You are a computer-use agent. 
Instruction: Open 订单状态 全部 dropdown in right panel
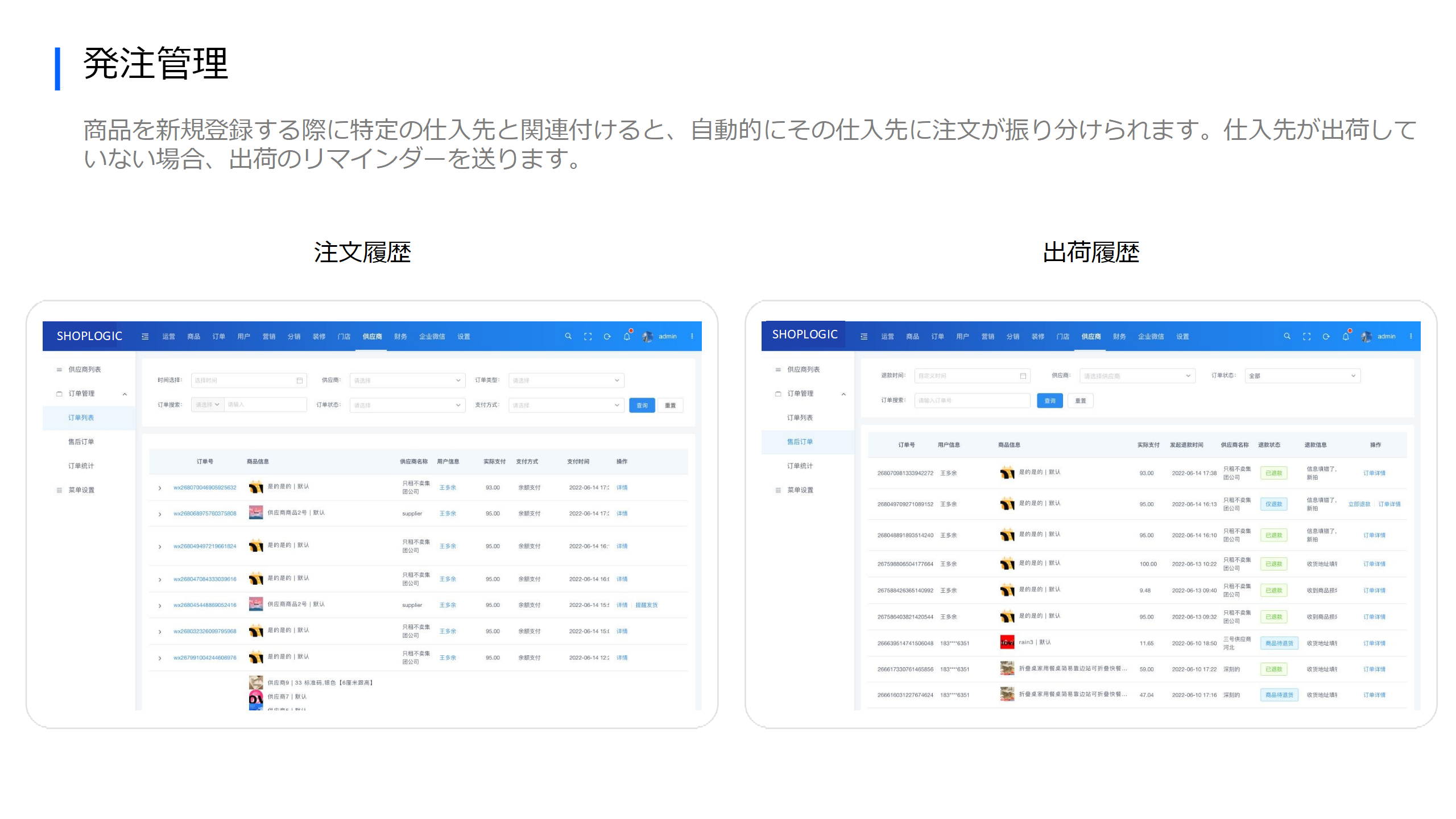1302,376
